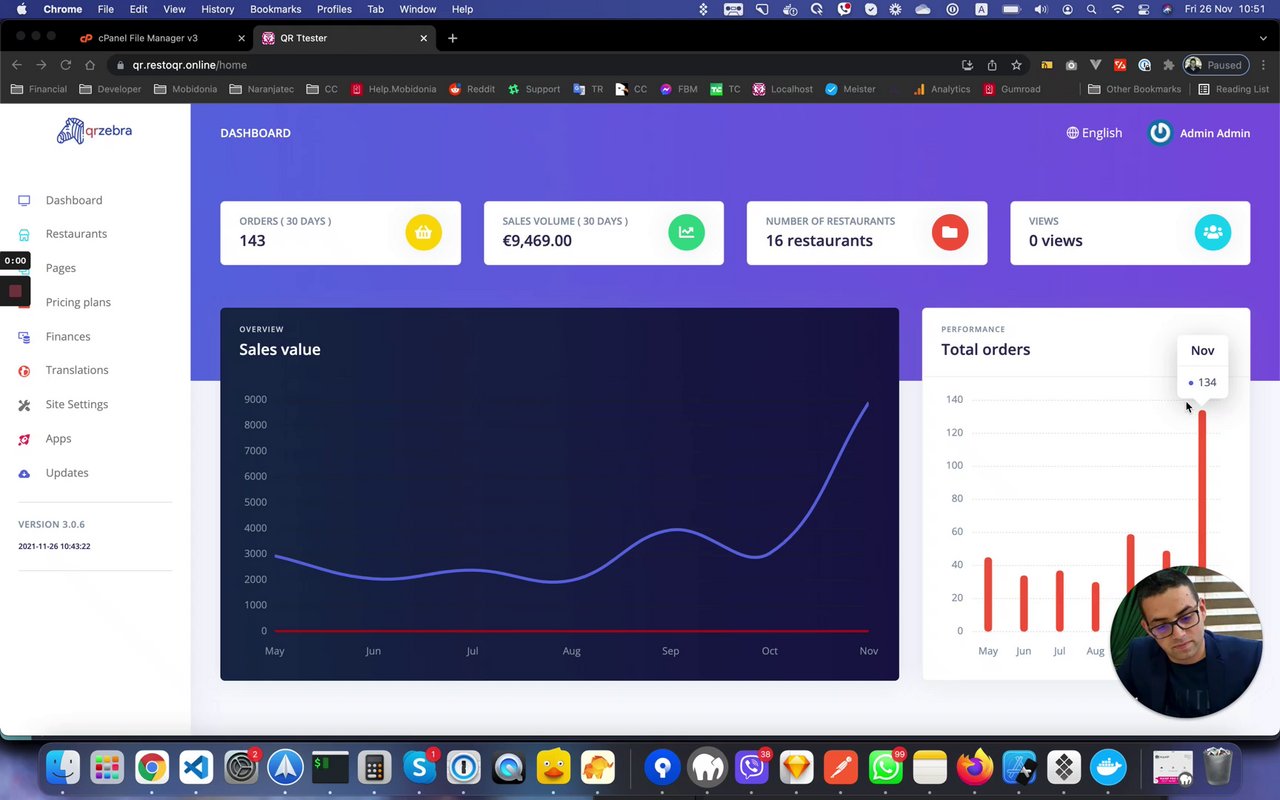Click the Nov bar in Total orders
Viewport: 1280px width, 800px height.
click(1202, 490)
